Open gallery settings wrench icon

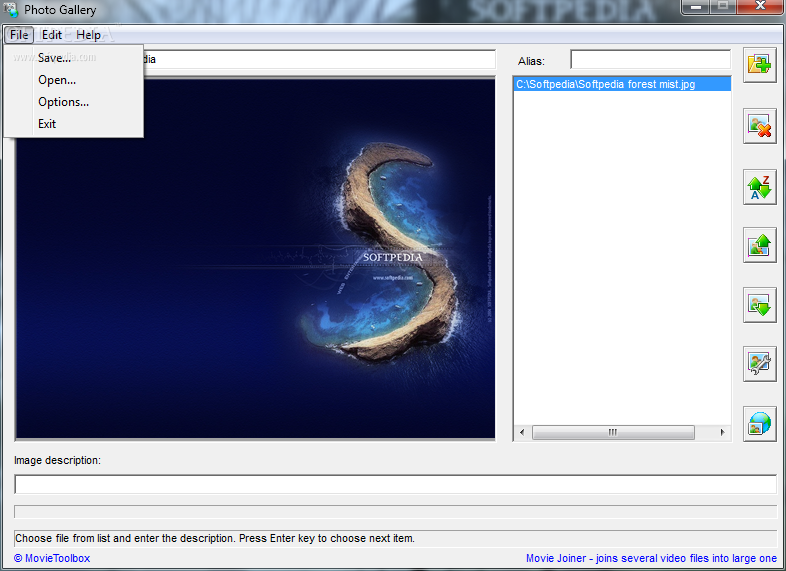coord(759,364)
